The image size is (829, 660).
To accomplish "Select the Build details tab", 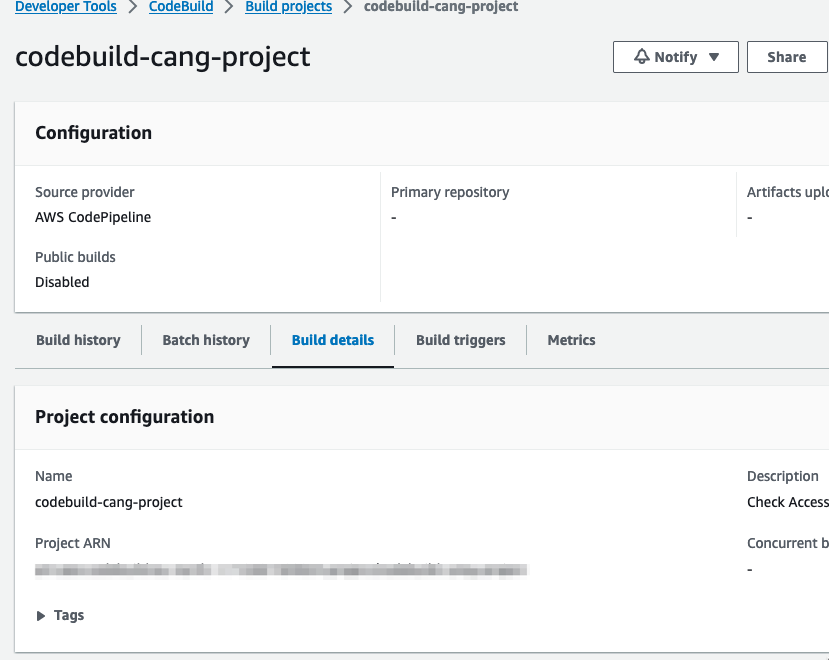I will click(332, 339).
